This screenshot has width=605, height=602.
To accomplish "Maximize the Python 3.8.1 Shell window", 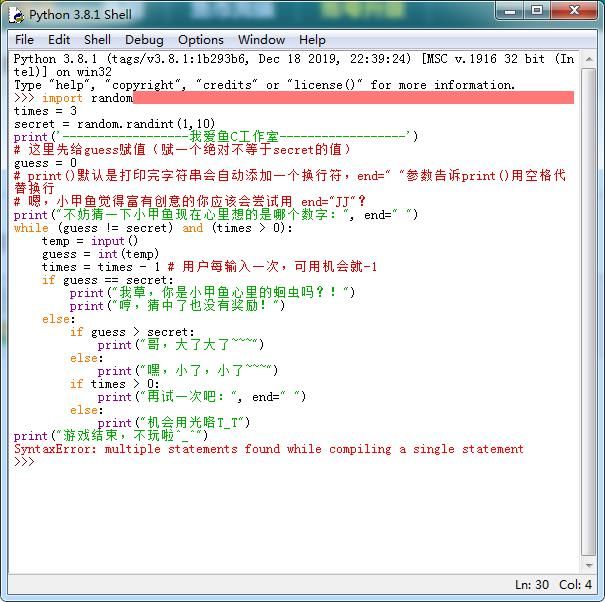I will [538, 12].
